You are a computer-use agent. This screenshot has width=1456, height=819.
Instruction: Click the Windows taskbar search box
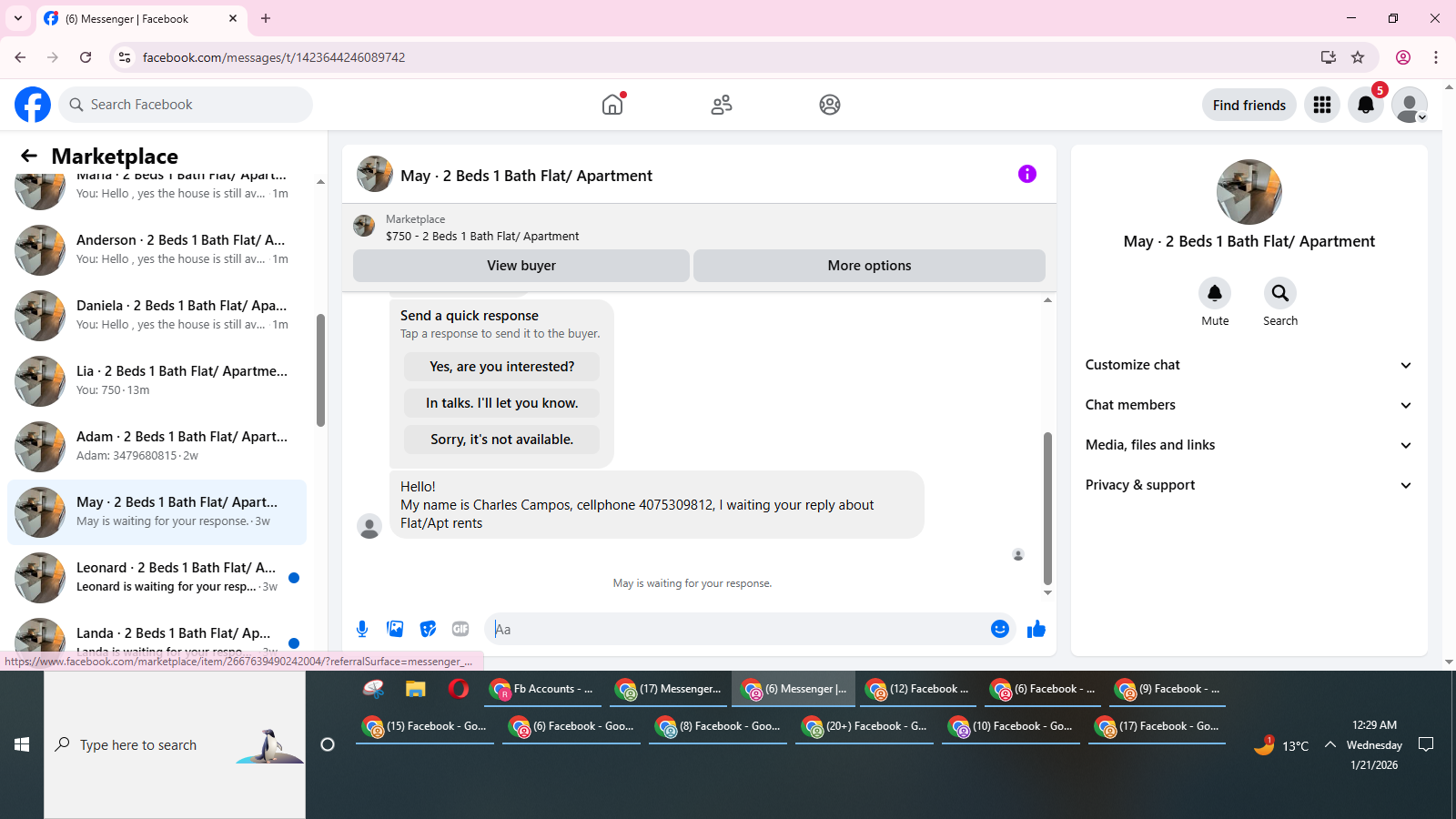pyautogui.click(x=175, y=744)
